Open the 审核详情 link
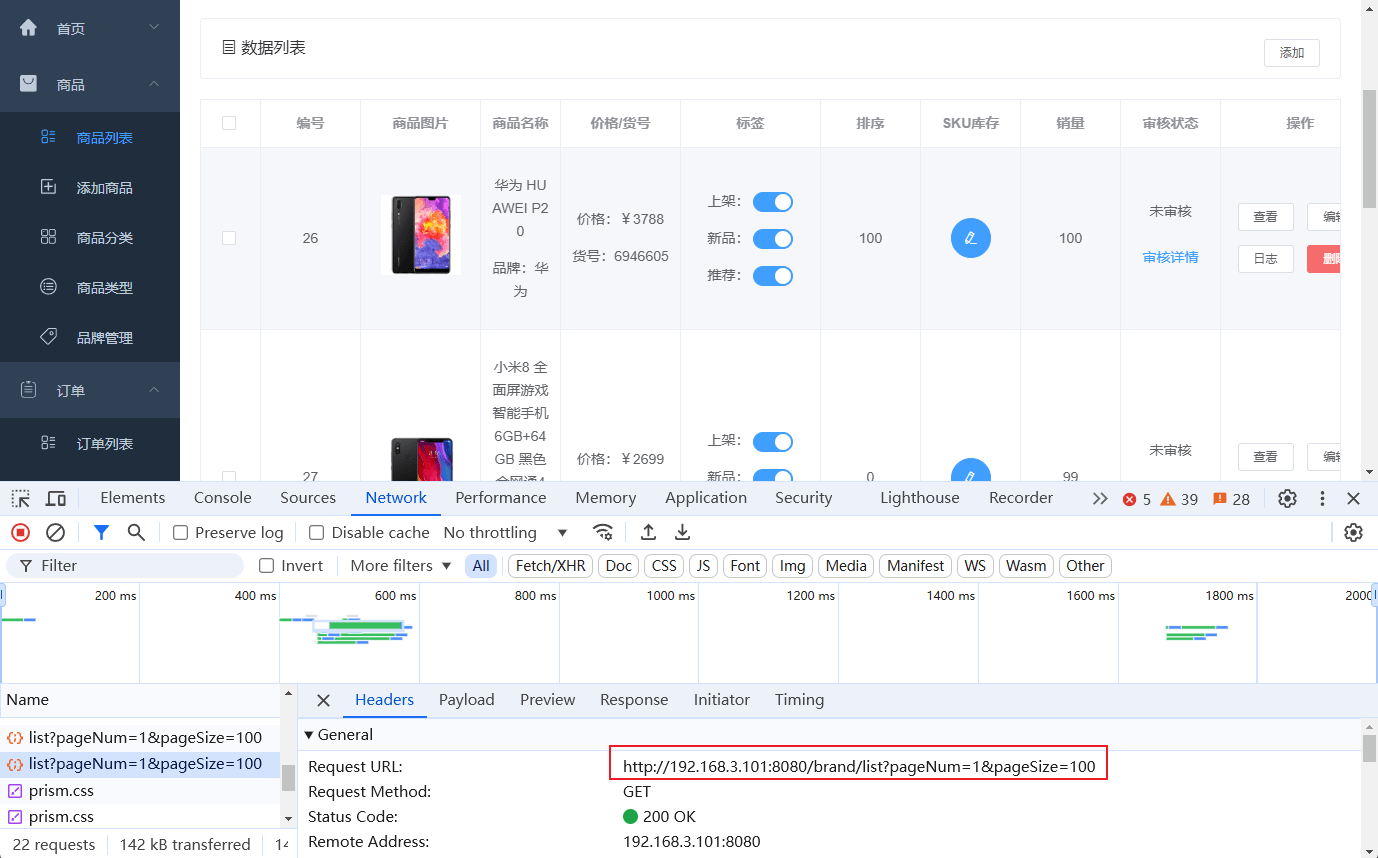 [x=1170, y=257]
